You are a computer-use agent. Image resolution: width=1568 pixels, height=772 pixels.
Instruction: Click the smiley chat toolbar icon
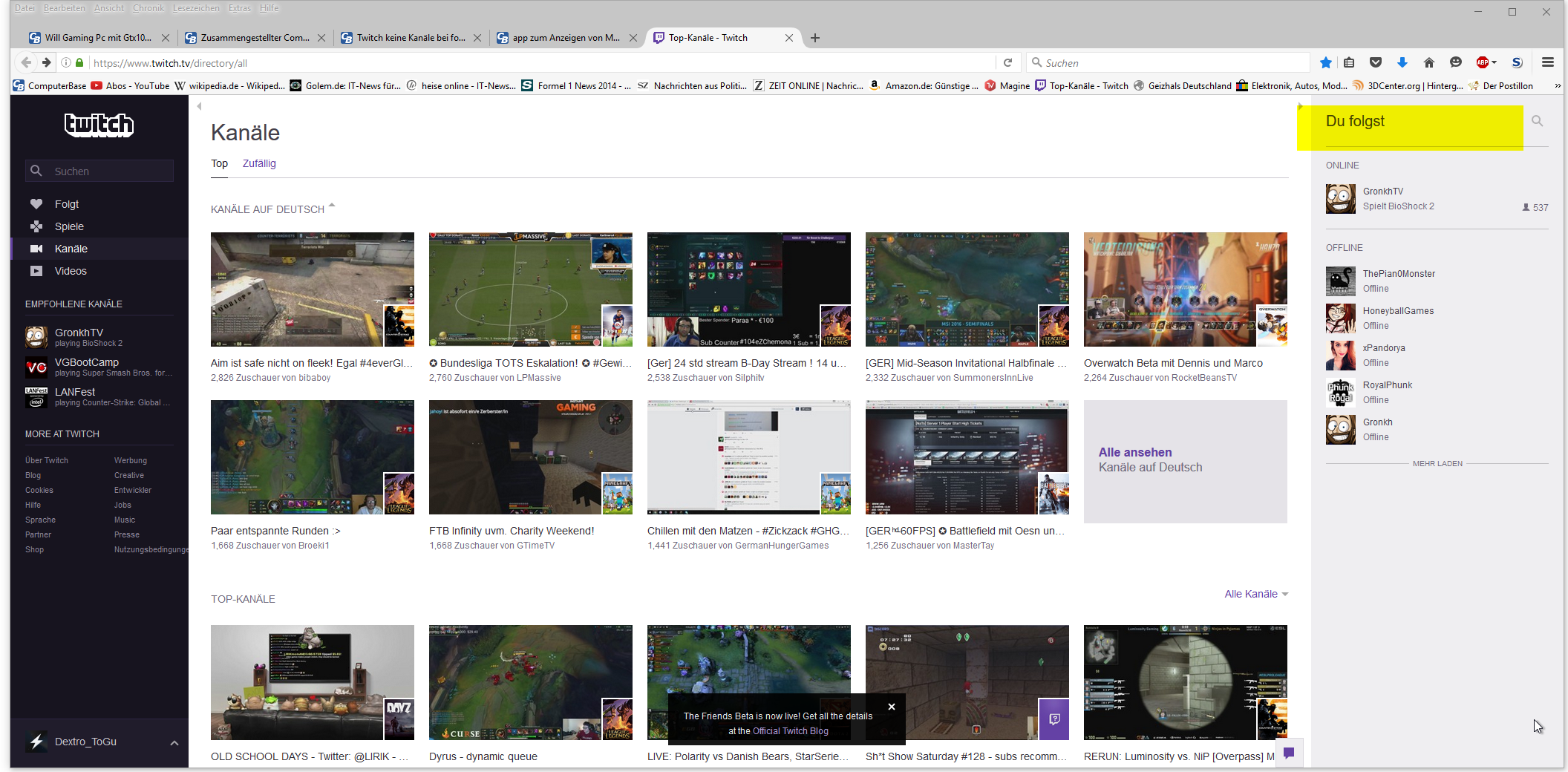coord(1455,62)
